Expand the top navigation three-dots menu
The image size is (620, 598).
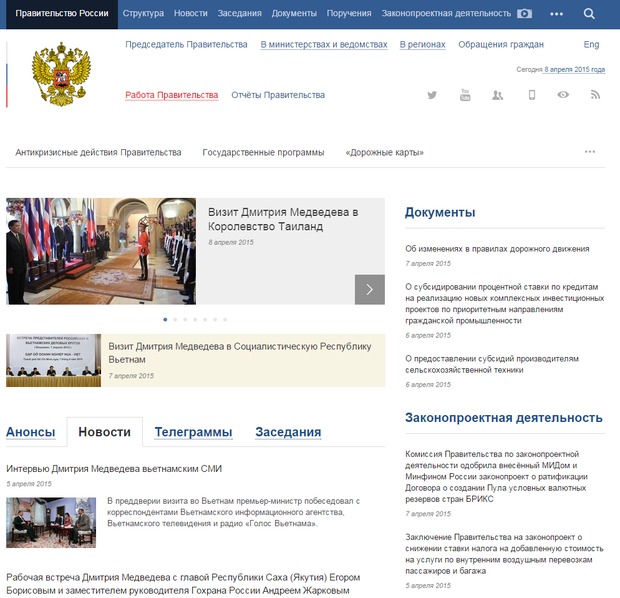coord(556,14)
